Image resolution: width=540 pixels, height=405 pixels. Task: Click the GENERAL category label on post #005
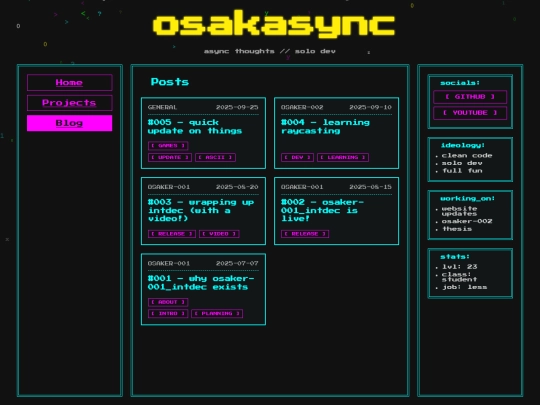point(162,107)
